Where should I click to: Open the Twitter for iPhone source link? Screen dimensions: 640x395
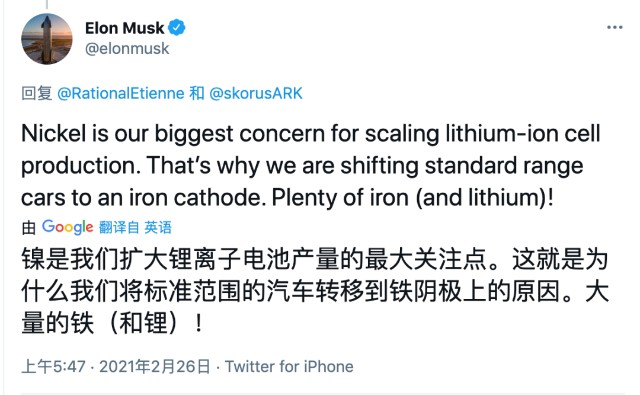(x=289, y=366)
